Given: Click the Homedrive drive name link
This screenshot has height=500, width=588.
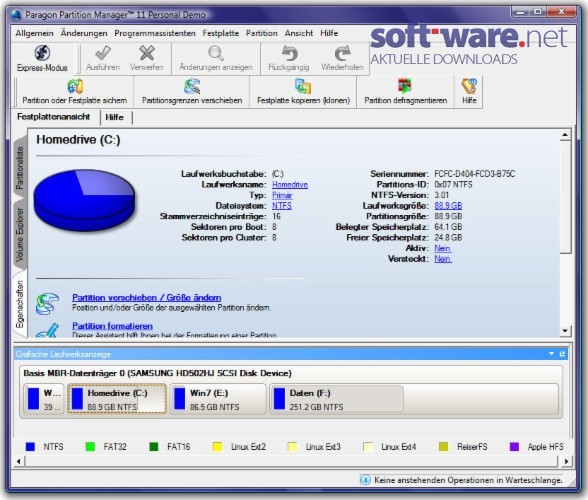Looking at the screenshot, I should coord(290,185).
